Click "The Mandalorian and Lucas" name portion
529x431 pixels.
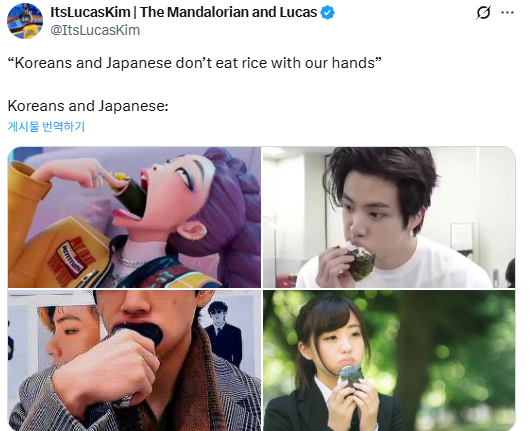tap(228, 12)
